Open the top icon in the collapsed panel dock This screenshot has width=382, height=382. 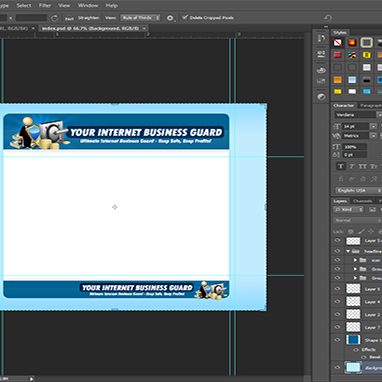tap(321, 38)
